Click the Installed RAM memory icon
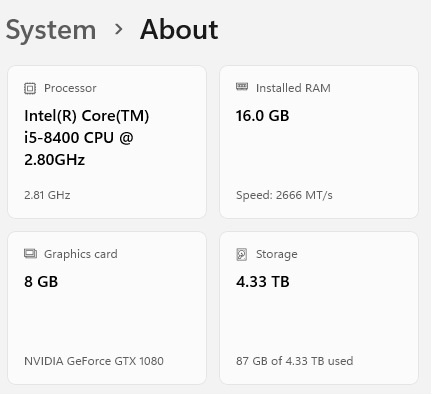Image resolution: width=433 pixels, height=395 pixels. 242,87
